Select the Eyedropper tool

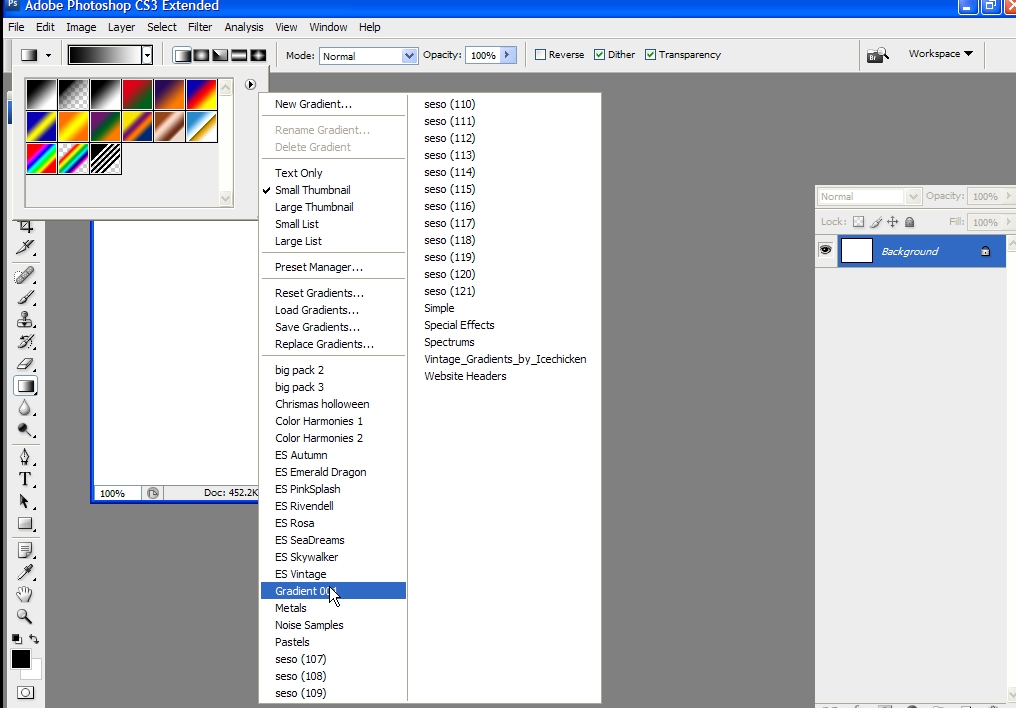(x=25, y=573)
